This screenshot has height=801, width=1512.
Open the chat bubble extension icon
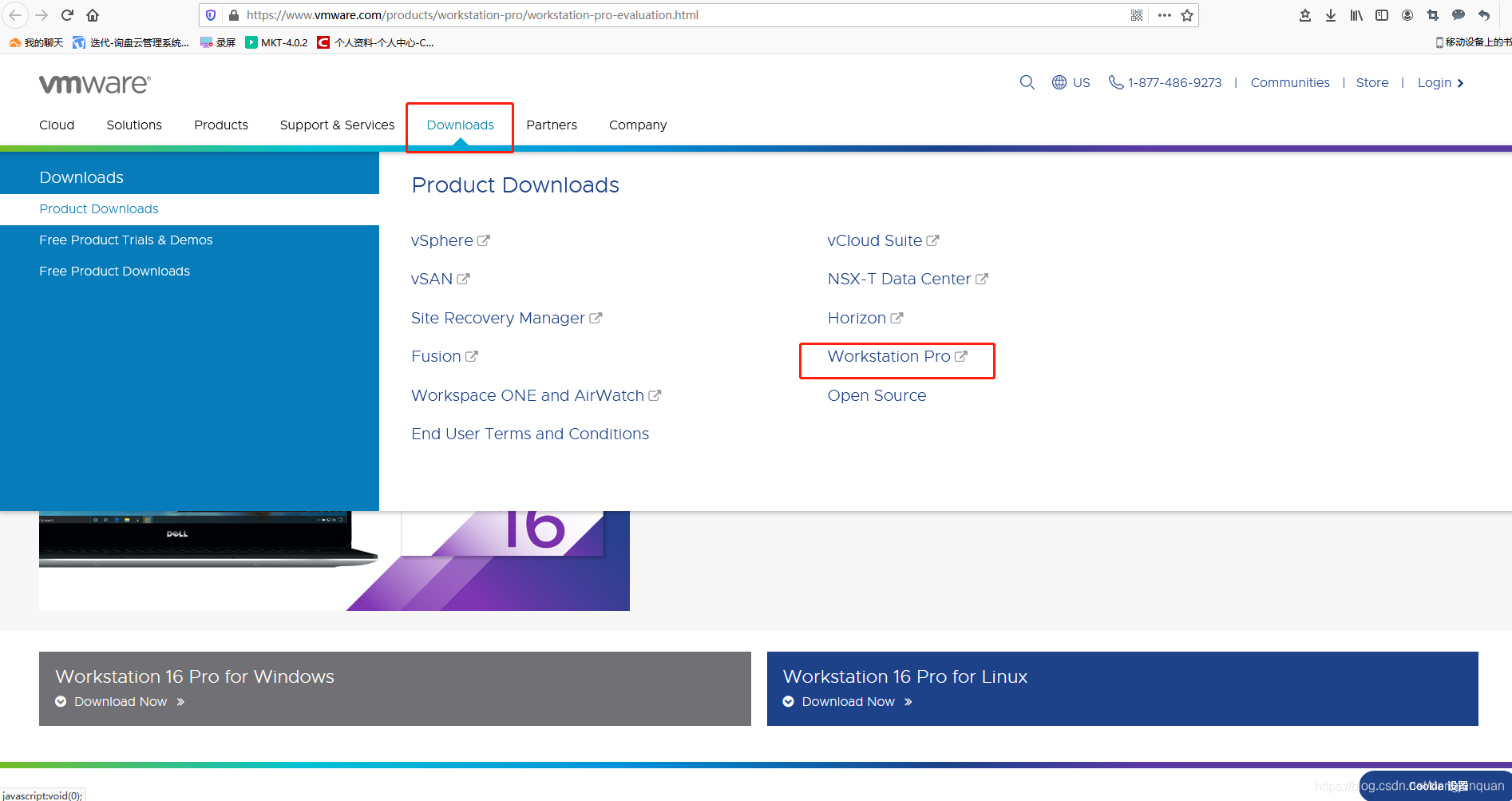pyautogui.click(x=1459, y=15)
